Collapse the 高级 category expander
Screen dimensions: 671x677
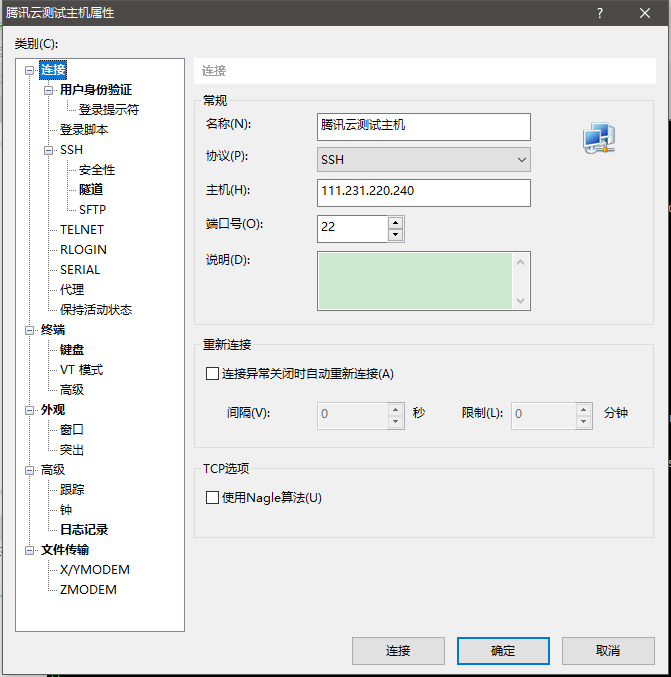tap(29, 470)
